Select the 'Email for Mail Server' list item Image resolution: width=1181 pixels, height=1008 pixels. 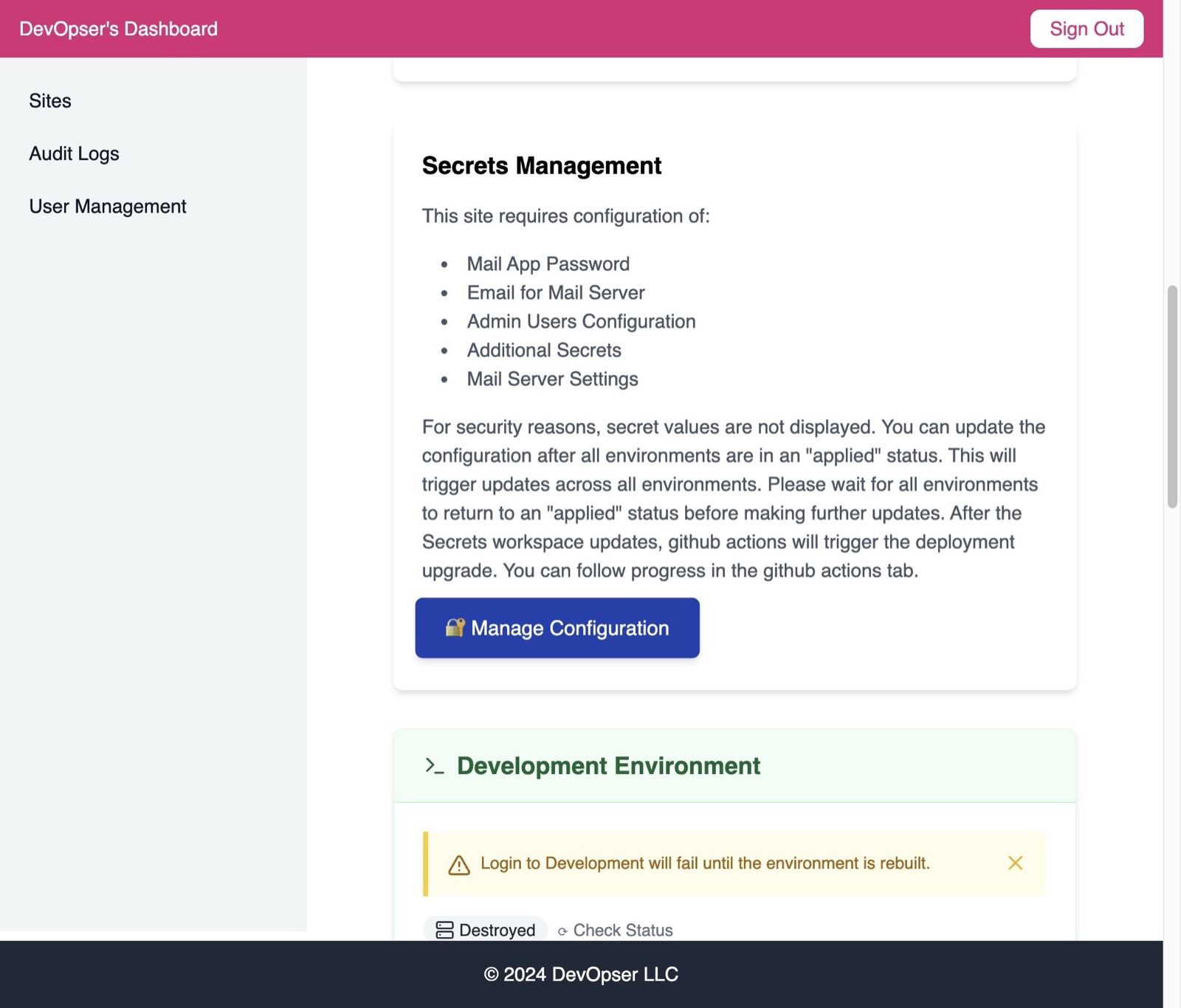[x=556, y=293]
